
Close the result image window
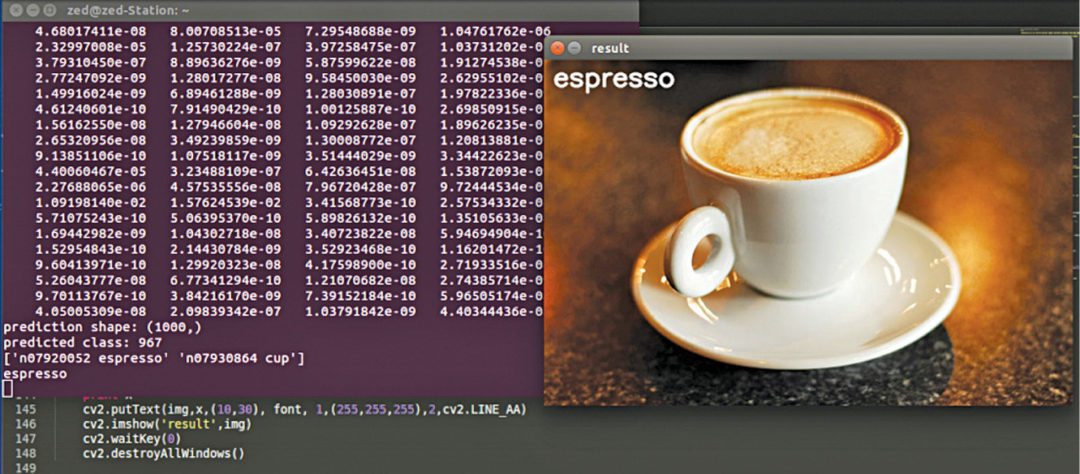(x=556, y=47)
